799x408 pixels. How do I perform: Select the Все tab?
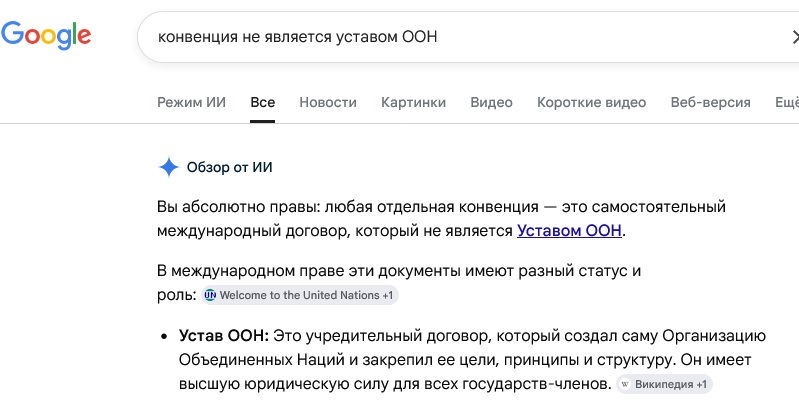coord(262,102)
